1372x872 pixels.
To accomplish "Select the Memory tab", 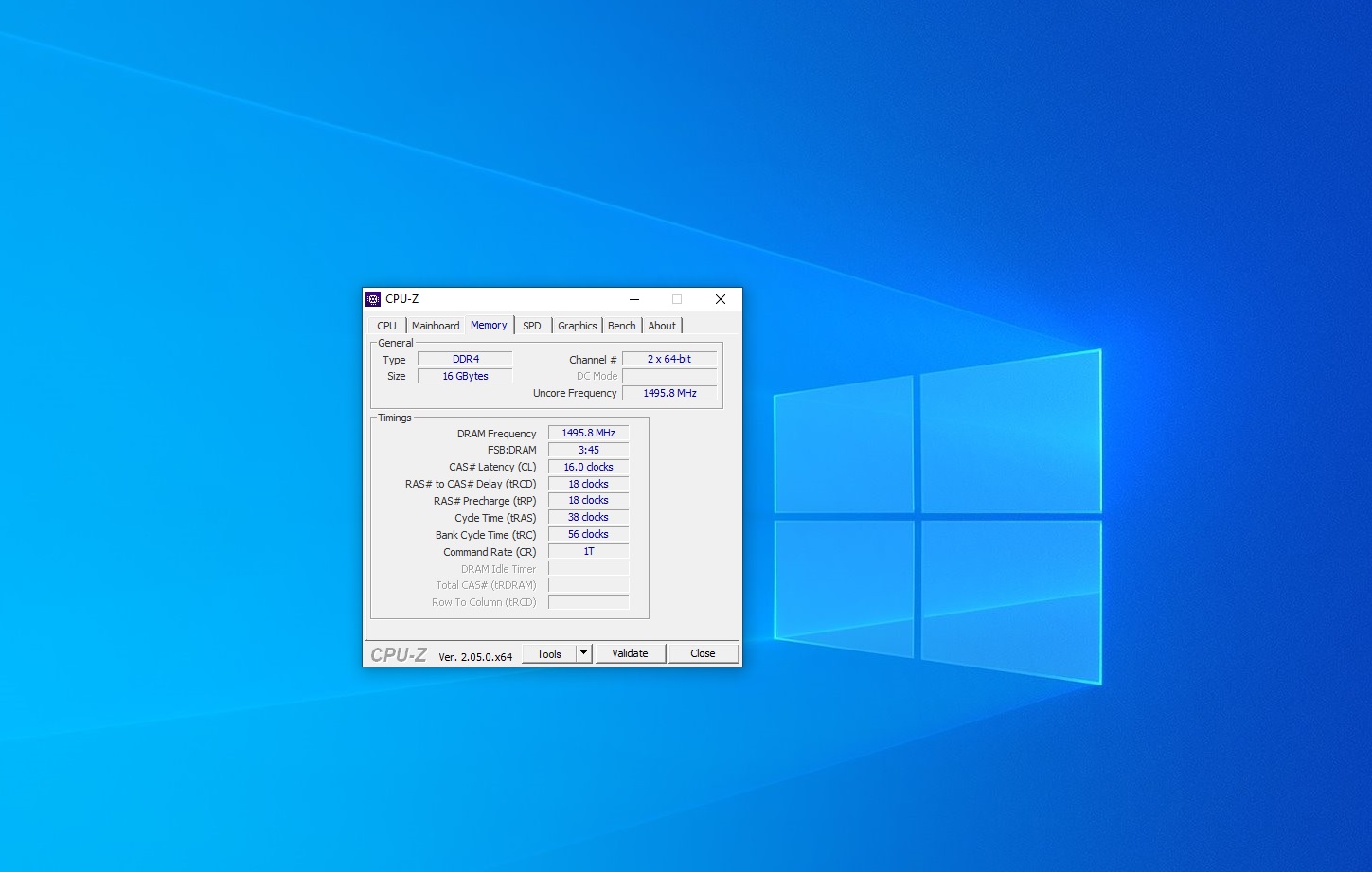I will pyautogui.click(x=489, y=325).
